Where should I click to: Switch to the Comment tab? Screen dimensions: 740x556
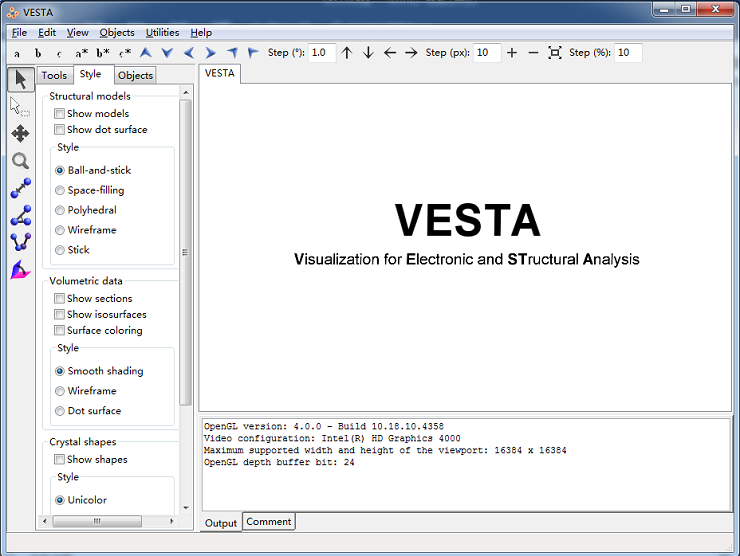tap(269, 522)
